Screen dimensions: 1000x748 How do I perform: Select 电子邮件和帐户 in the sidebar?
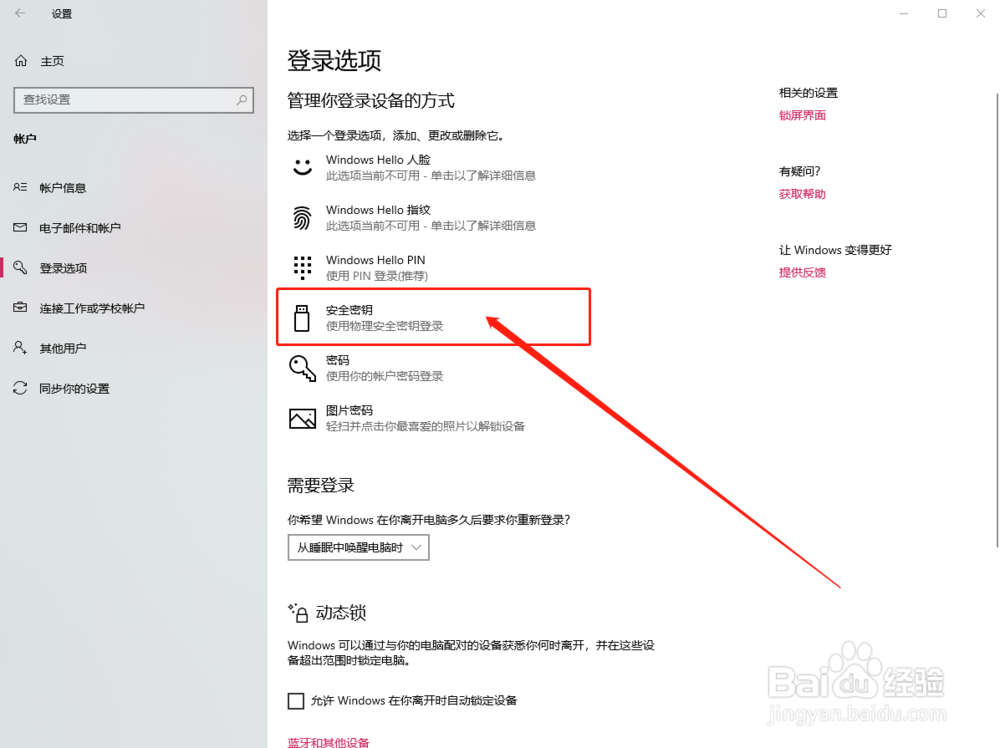coord(80,228)
